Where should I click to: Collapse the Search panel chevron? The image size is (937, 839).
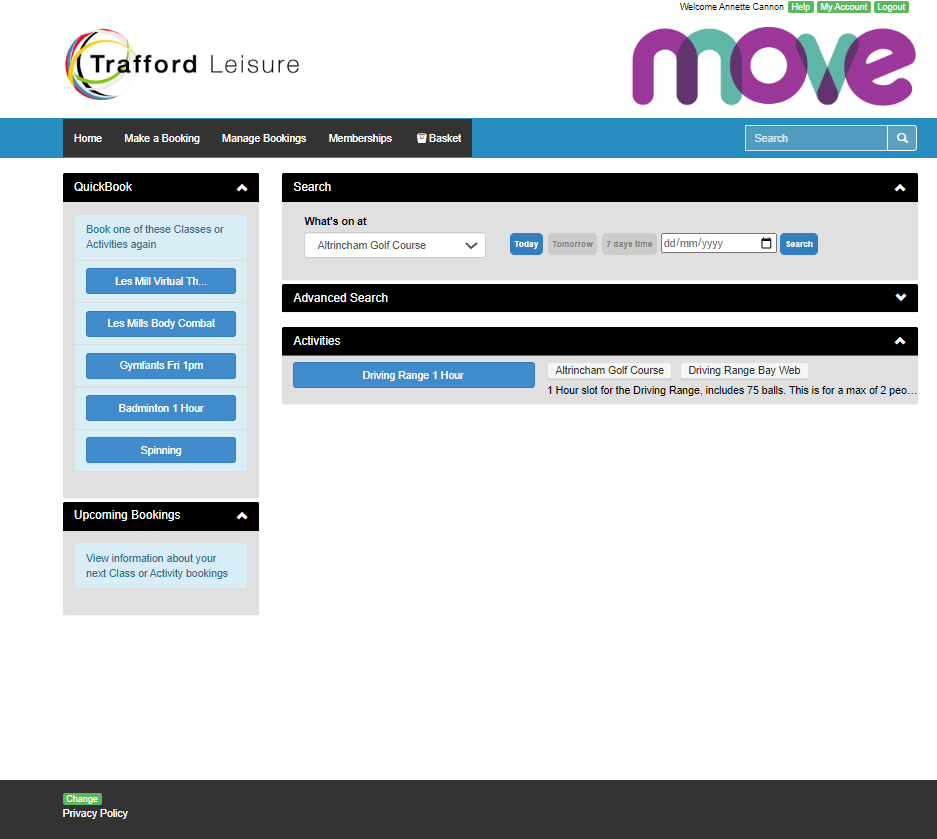[x=900, y=188]
